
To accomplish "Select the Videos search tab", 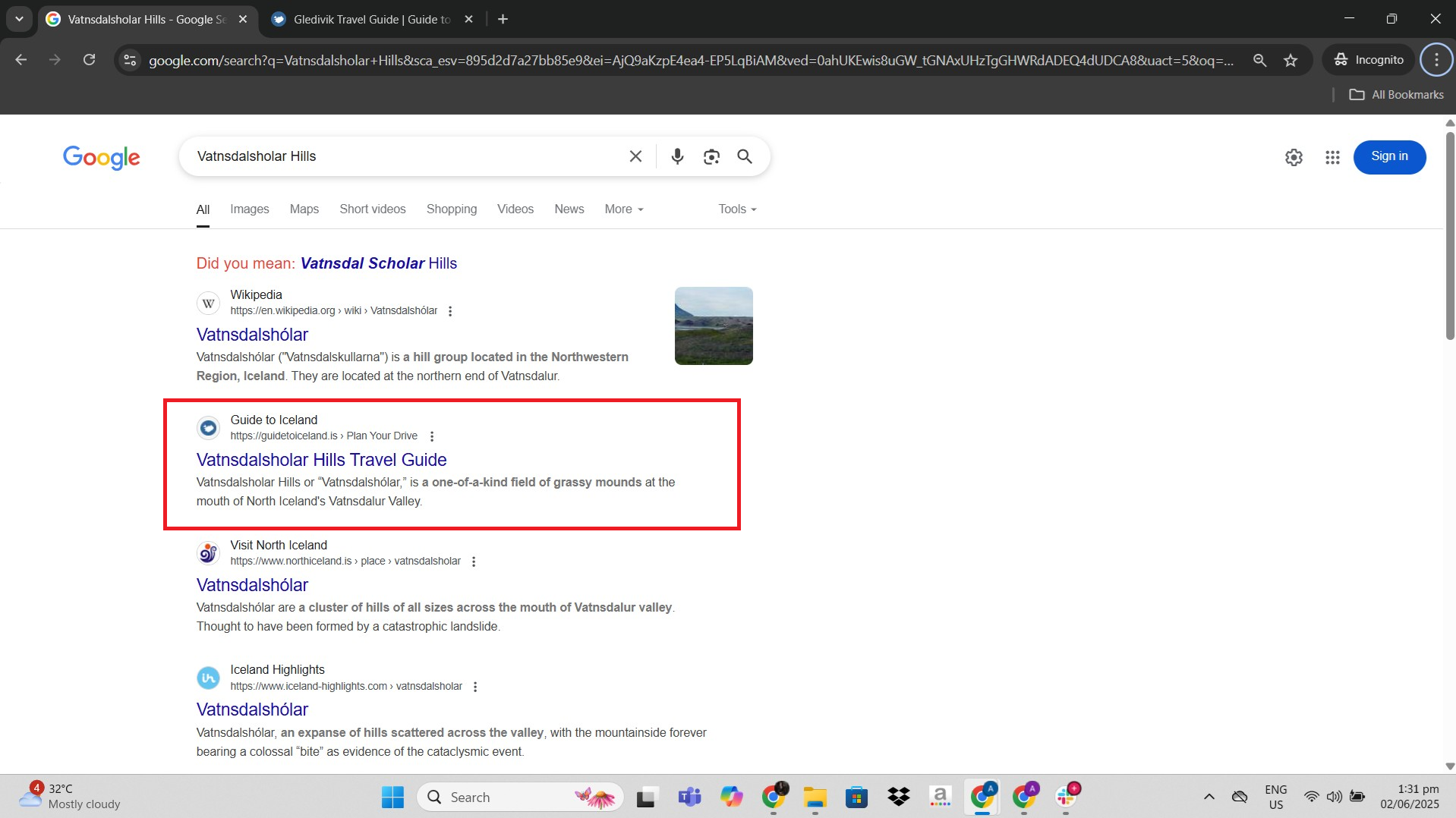I will tap(515, 209).
